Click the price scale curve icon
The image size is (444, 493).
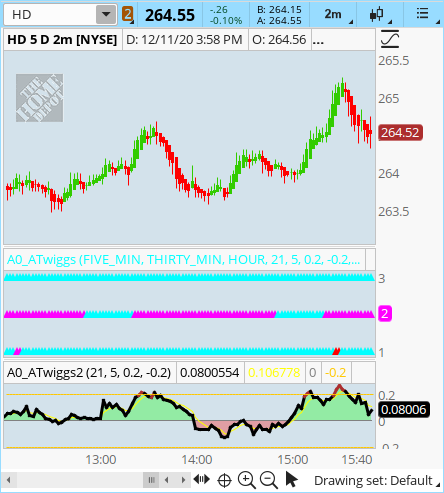point(390,39)
